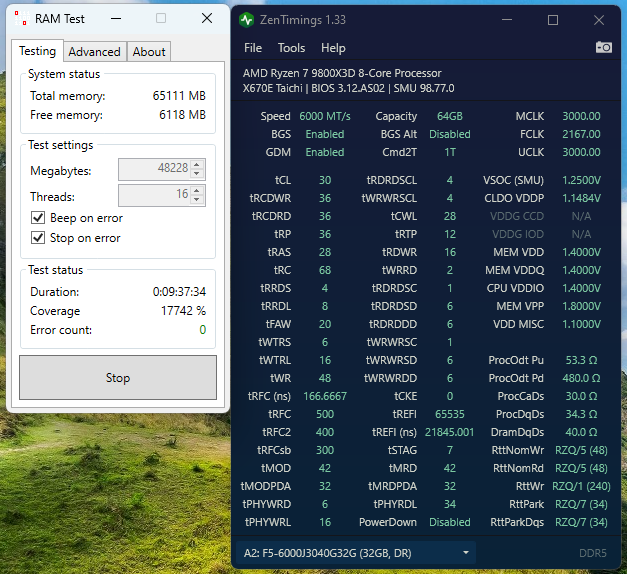Open the Tools menu in ZenTimings
This screenshot has height=574, width=627.
(x=291, y=48)
